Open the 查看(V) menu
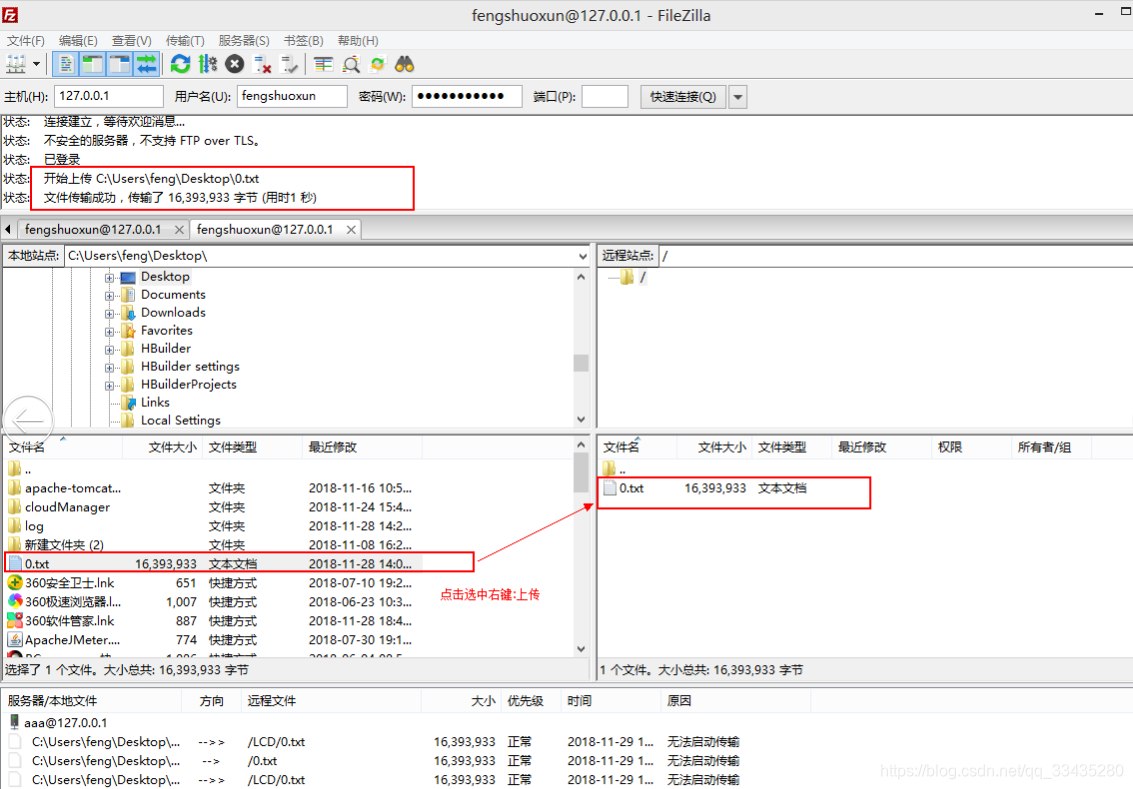 (132, 40)
